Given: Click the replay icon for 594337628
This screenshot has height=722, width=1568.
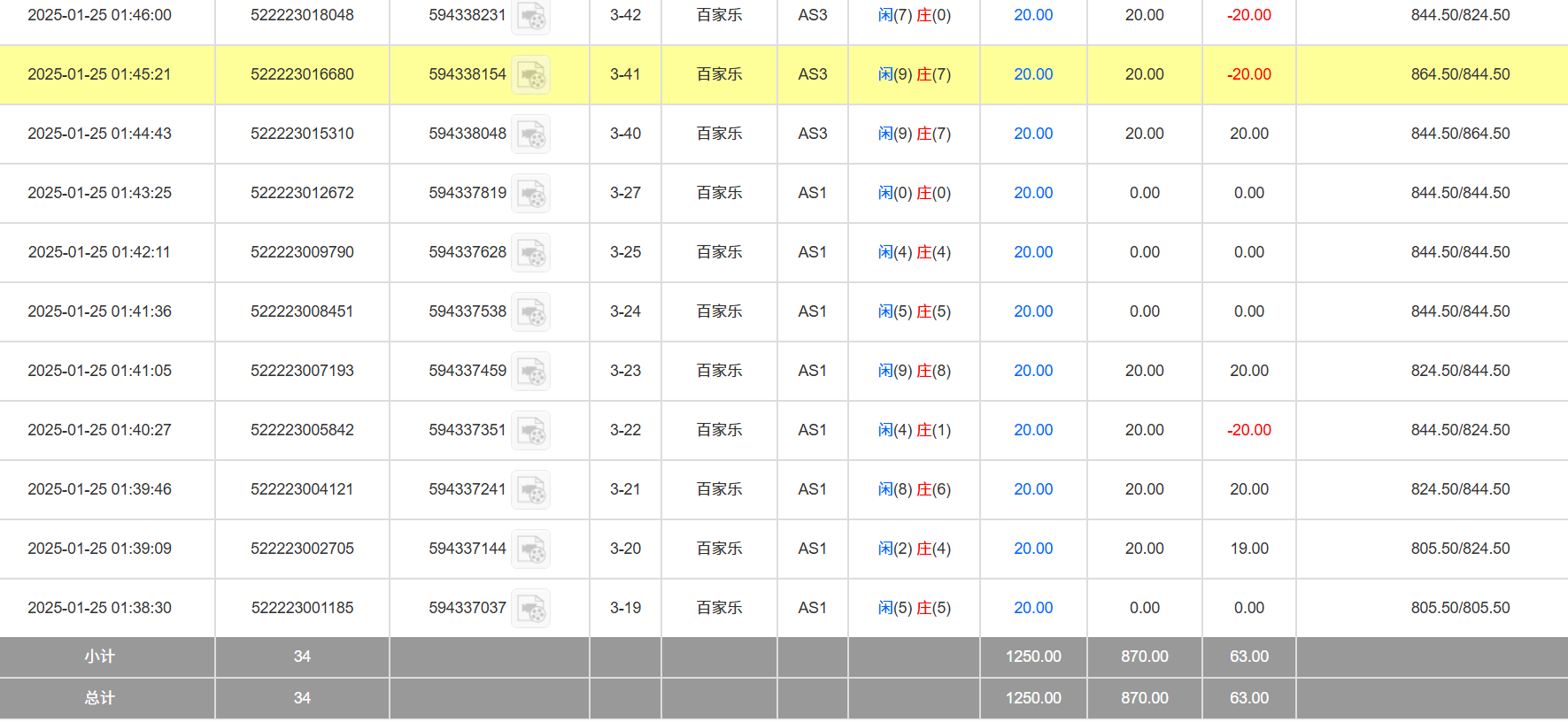Looking at the screenshot, I should pos(531,253).
